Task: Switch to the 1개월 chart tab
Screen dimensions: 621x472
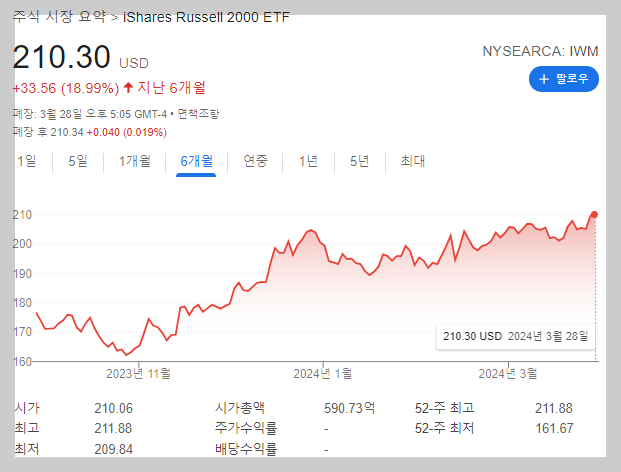Action: pyautogui.click(x=135, y=161)
